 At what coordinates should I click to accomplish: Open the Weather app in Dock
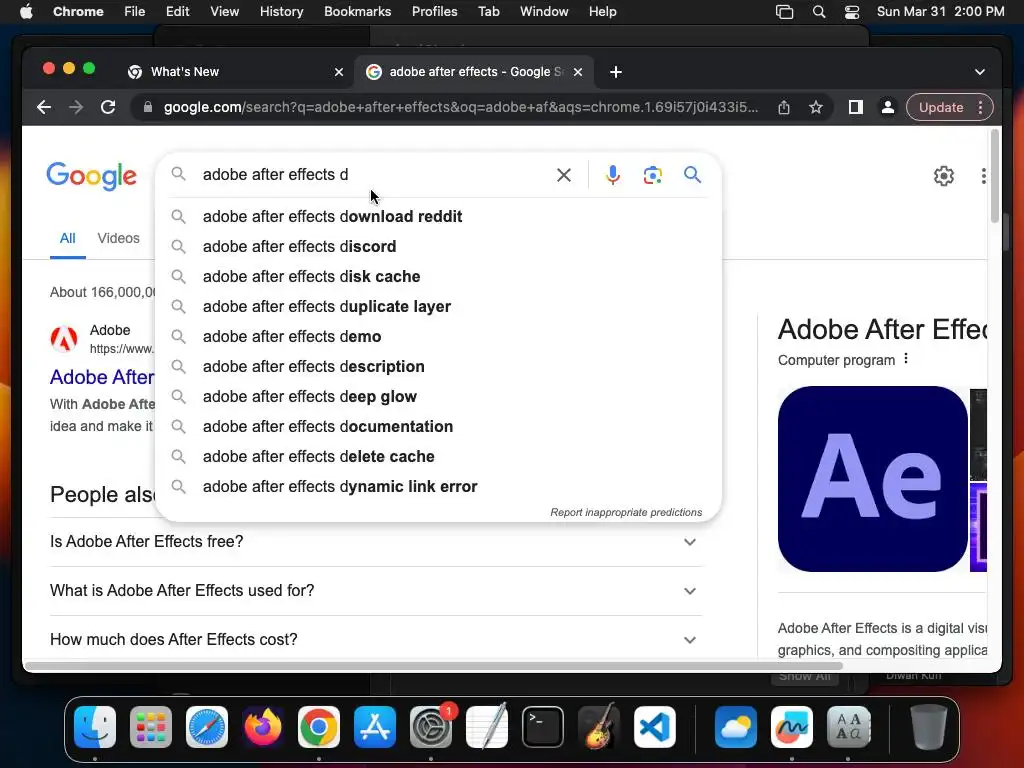[x=736, y=727]
